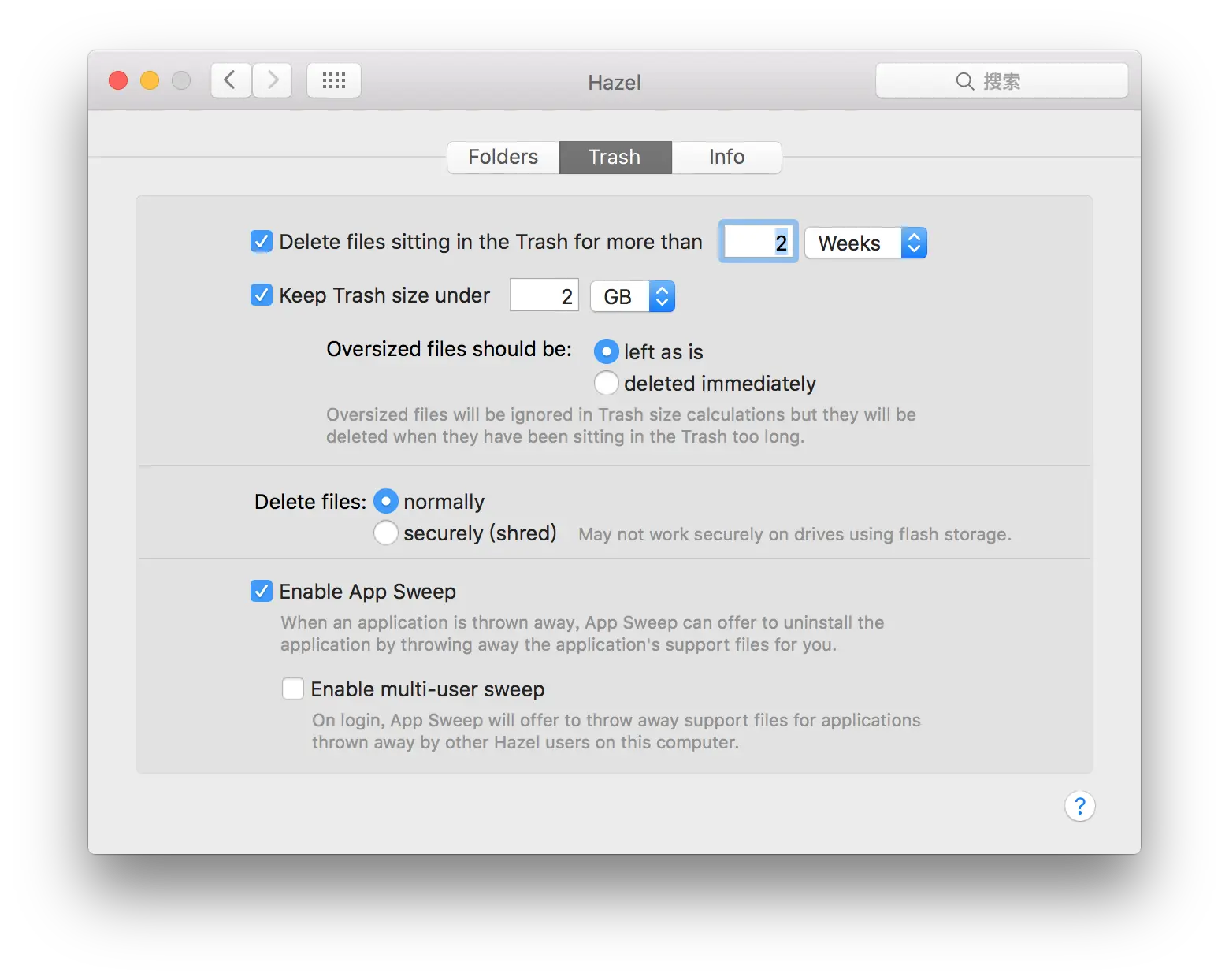Disable the Enable App Sweep checkbox
1229x980 pixels.
pos(262,591)
